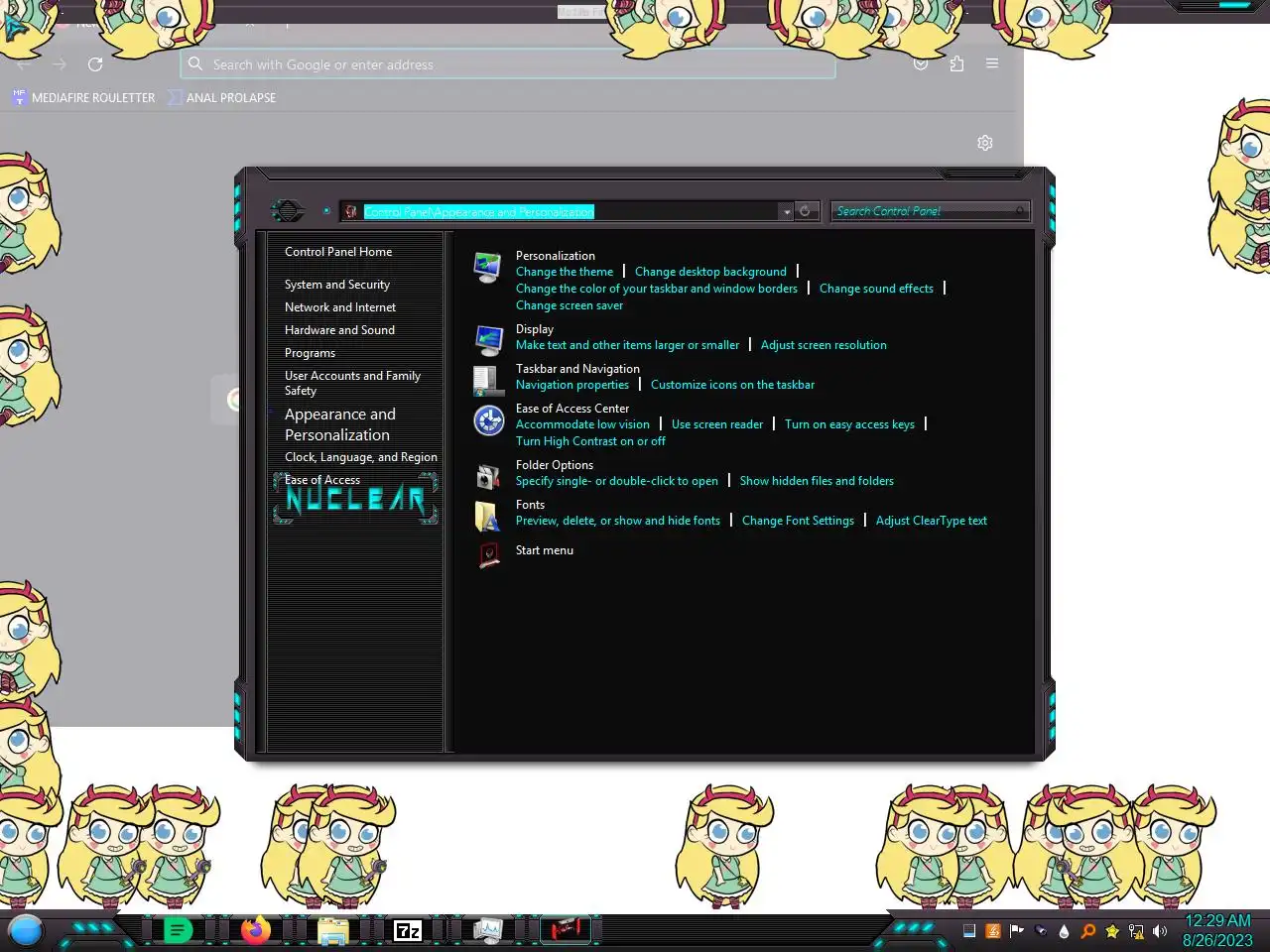
Task: Click Change Font Settings link
Action: [x=798, y=521]
